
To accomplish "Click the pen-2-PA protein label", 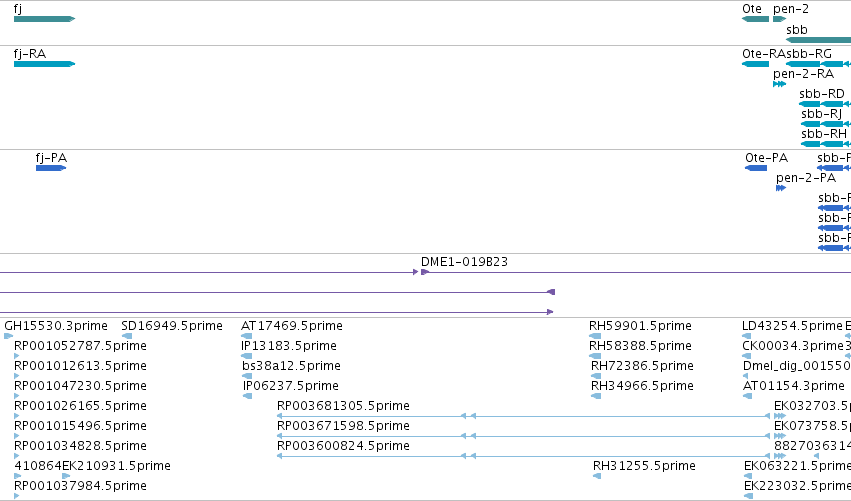I will pyautogui.click(x=806, y=178).
